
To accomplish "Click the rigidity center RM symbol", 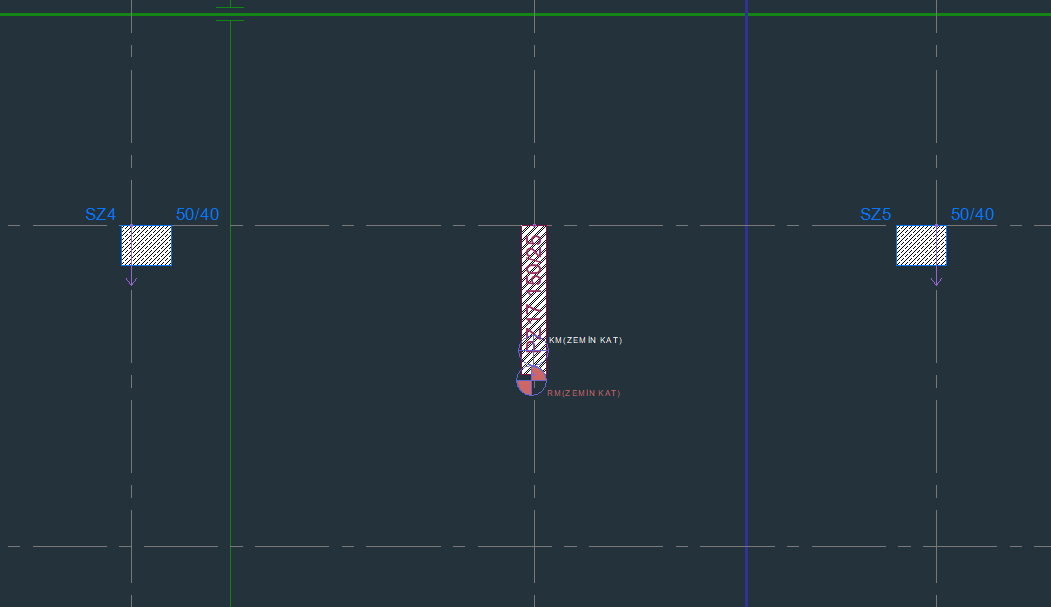I will coord(531,381).
